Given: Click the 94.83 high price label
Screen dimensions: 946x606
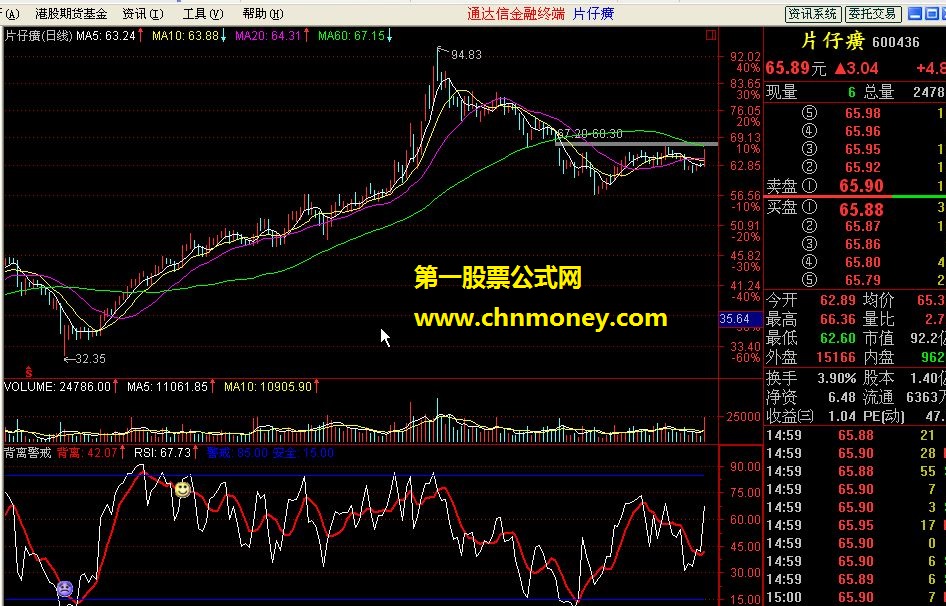Looking at the screenshot, I should coord(466,55).
